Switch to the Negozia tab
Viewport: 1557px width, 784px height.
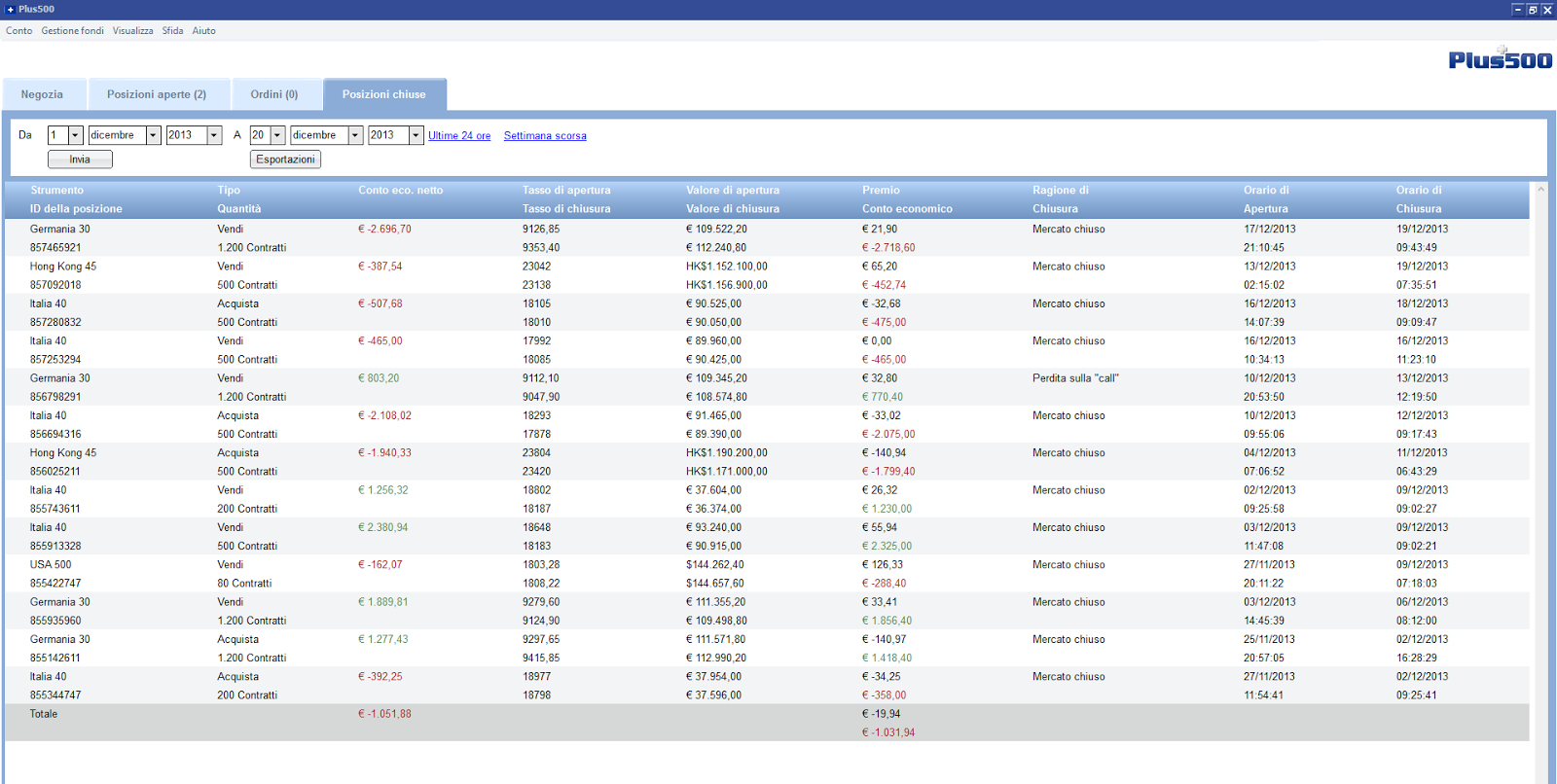click(44, 94)
